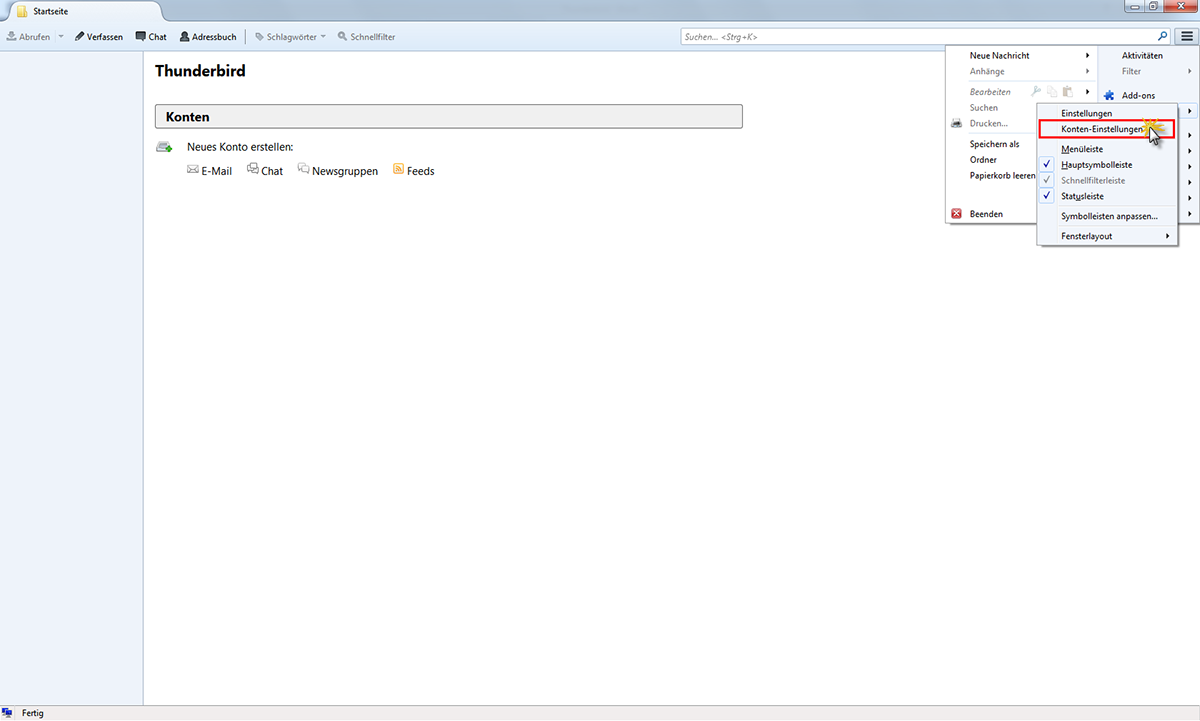Open Aktivitäten from the menu
Viewport: 1200px width, 721px height.
[1142, 56]
